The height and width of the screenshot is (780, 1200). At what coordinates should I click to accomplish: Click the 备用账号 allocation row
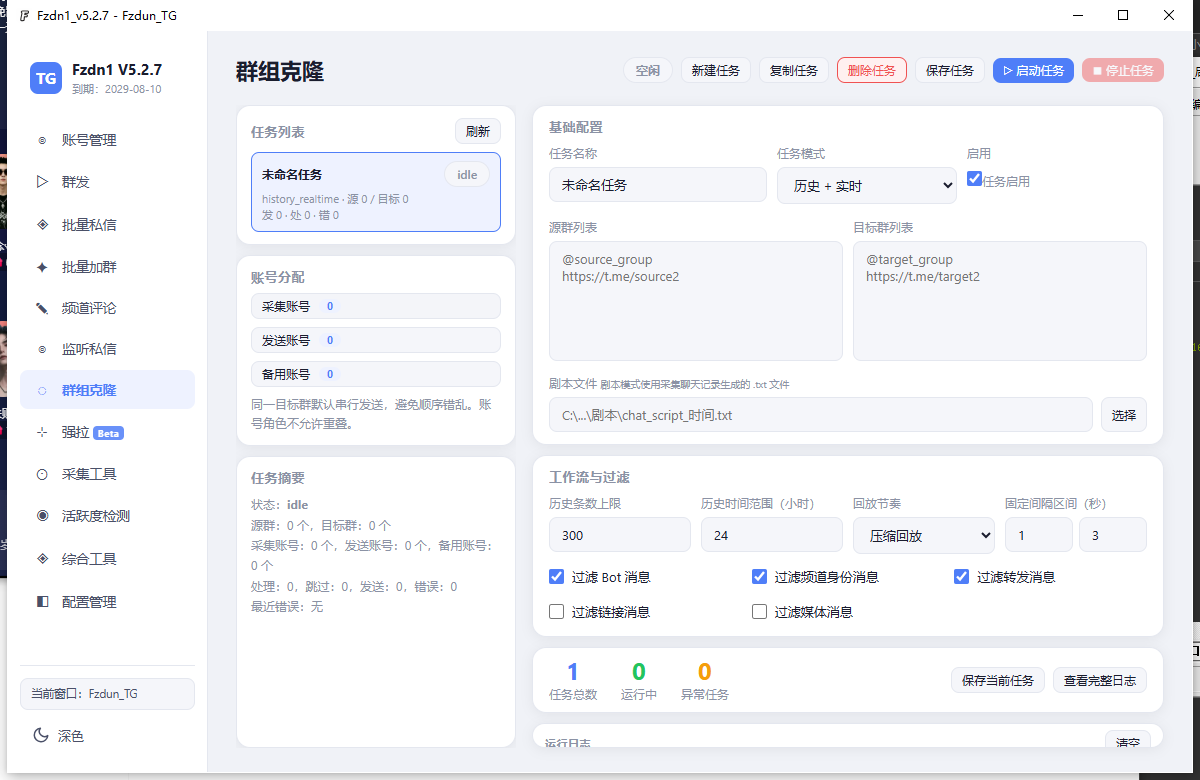(376, 374)
